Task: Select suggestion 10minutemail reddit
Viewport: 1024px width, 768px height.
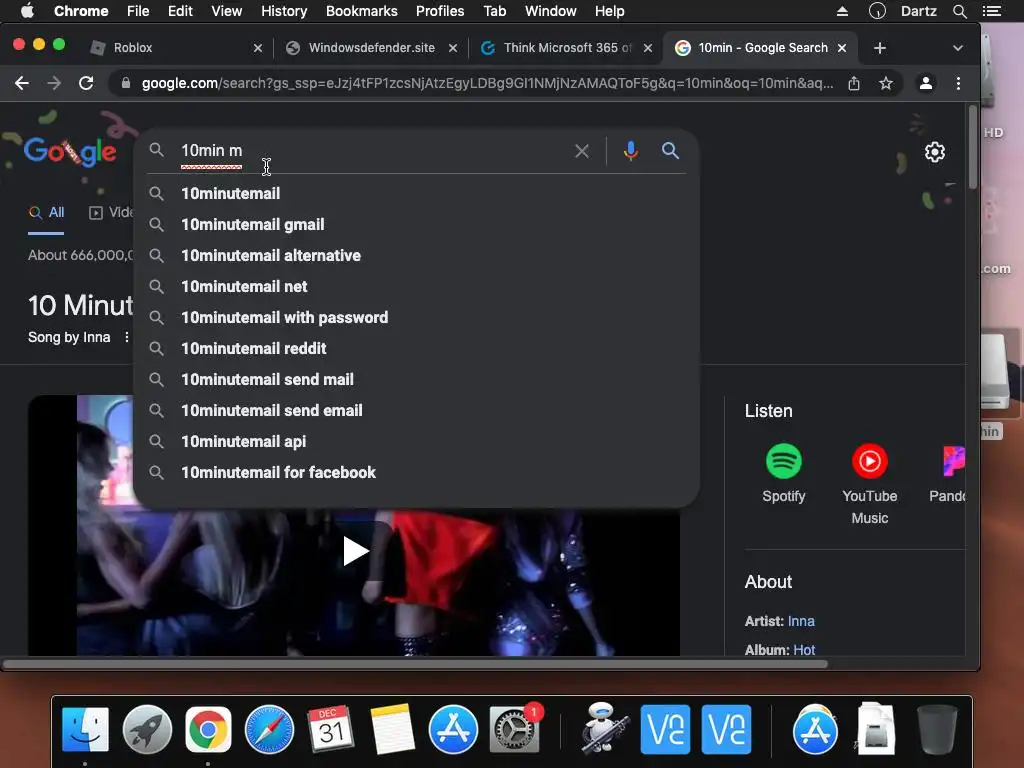Action: (417, 349)
